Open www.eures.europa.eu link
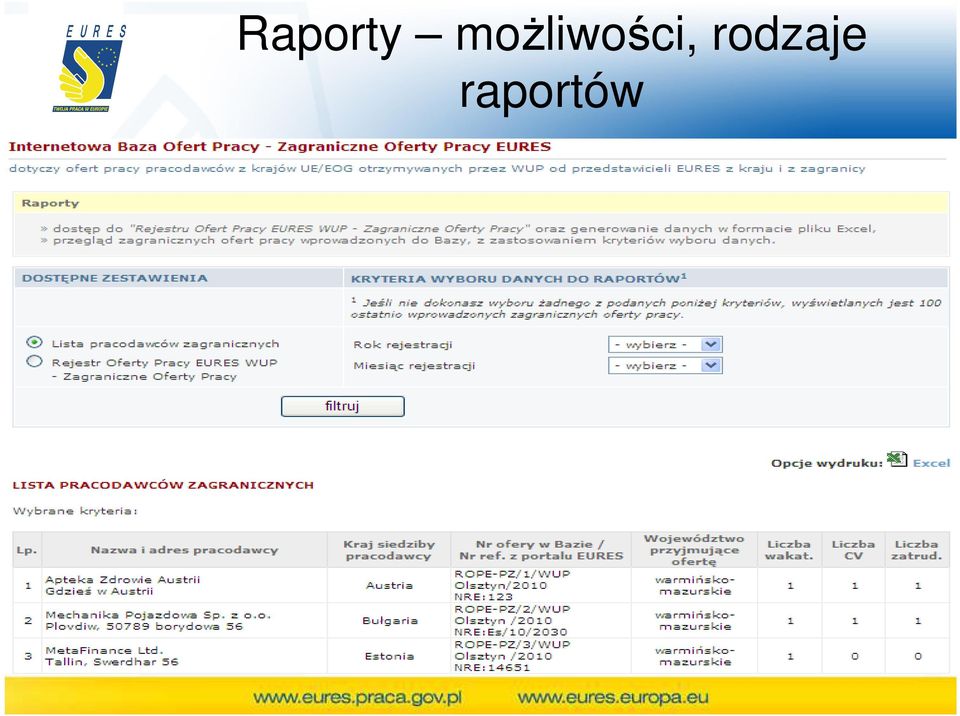Screen dimensions: 960x716 [x=613, y=698]
